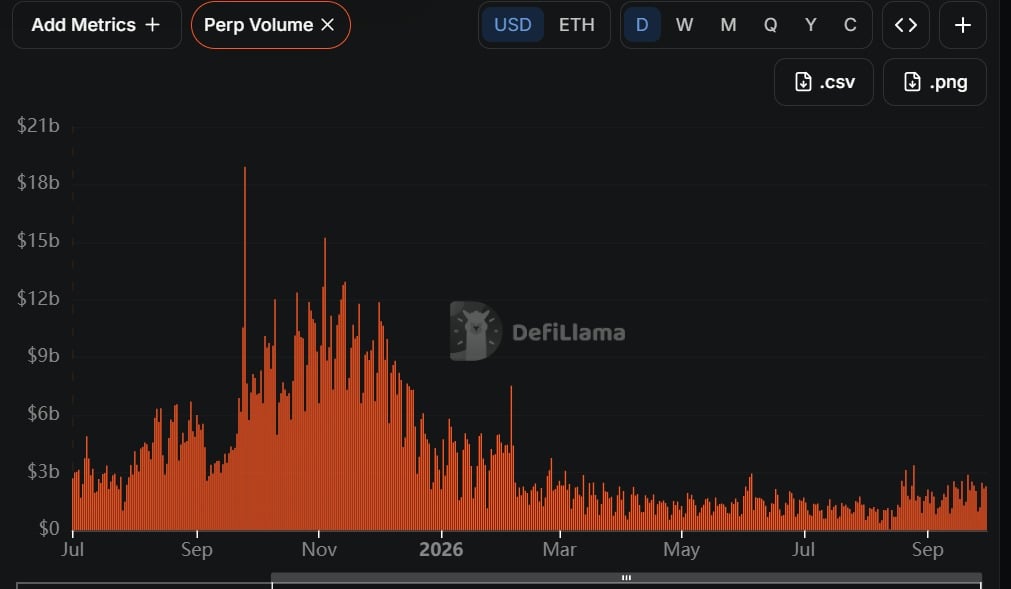Download chart data as .csv
The width and height of the screenshot is (1011, 589).
coord(824,82)
